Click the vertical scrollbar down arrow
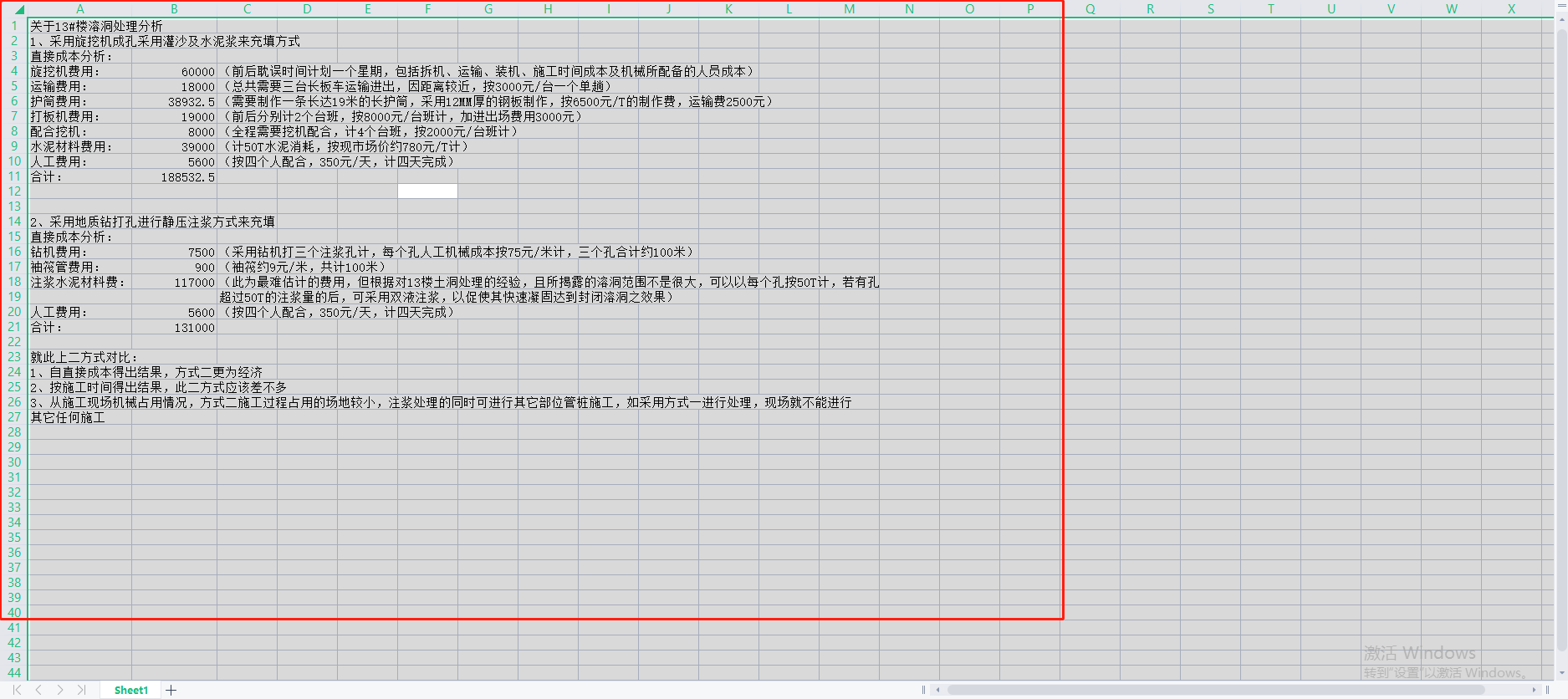 tap(1561, 673)
